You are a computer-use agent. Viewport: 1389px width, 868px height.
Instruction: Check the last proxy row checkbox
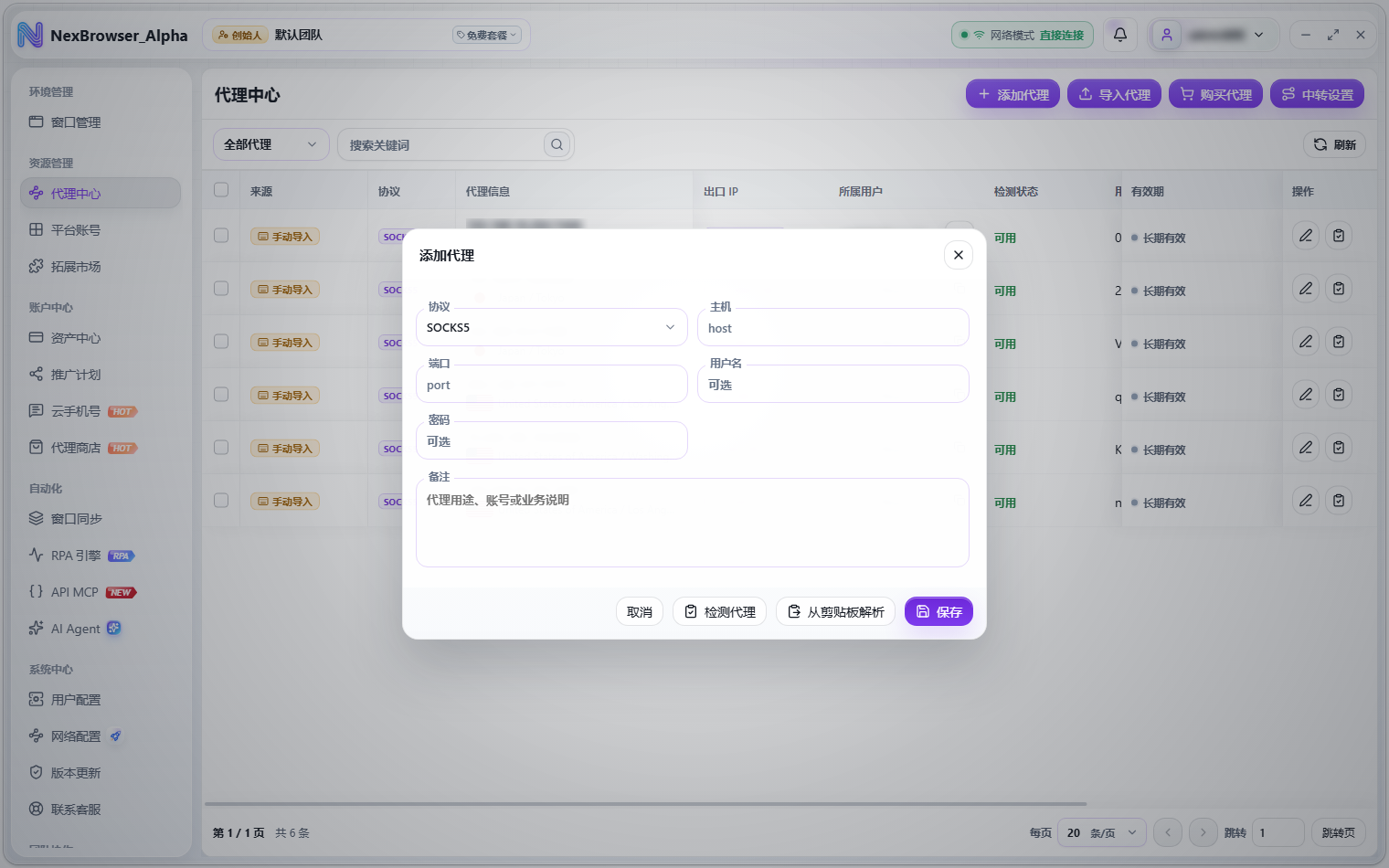221,501
